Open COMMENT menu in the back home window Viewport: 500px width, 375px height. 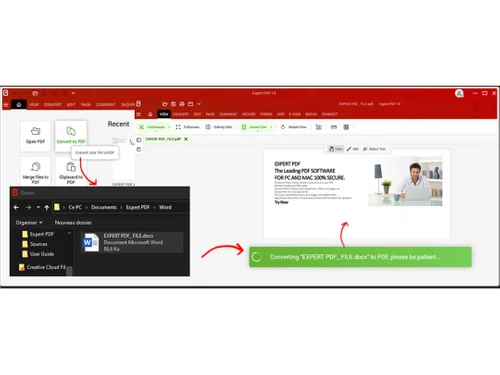(106, 105)
